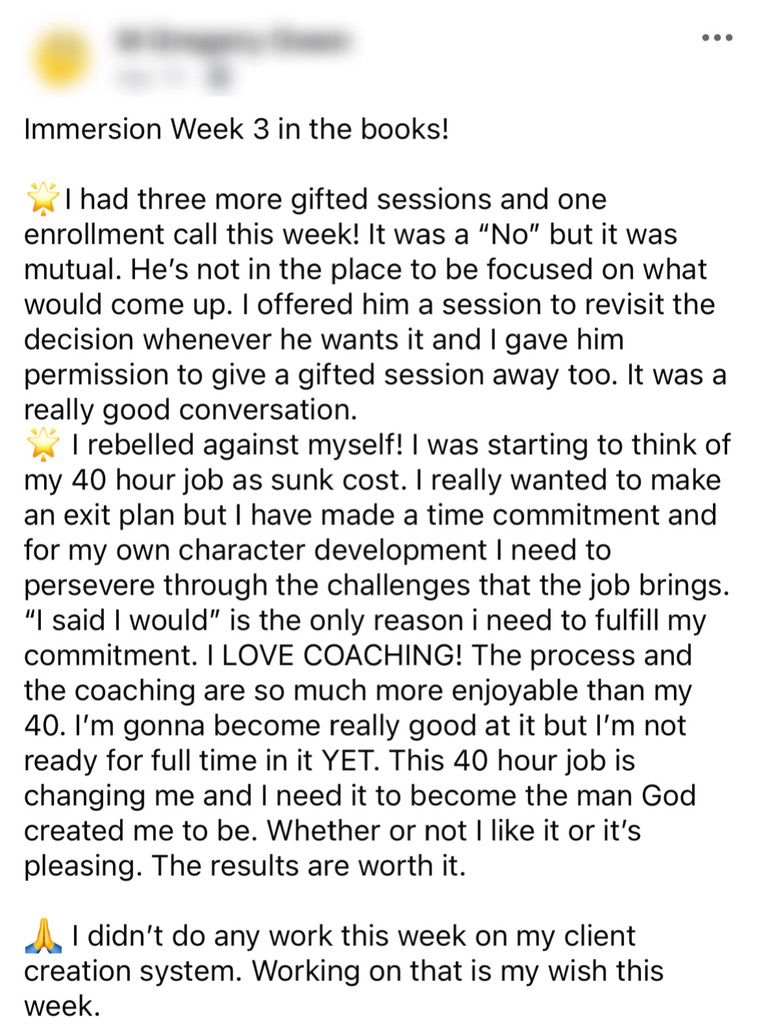The width and height of the screenshot is (759, 1036).
Task: Click the praying hands emoji
Action: pos(43,936)
